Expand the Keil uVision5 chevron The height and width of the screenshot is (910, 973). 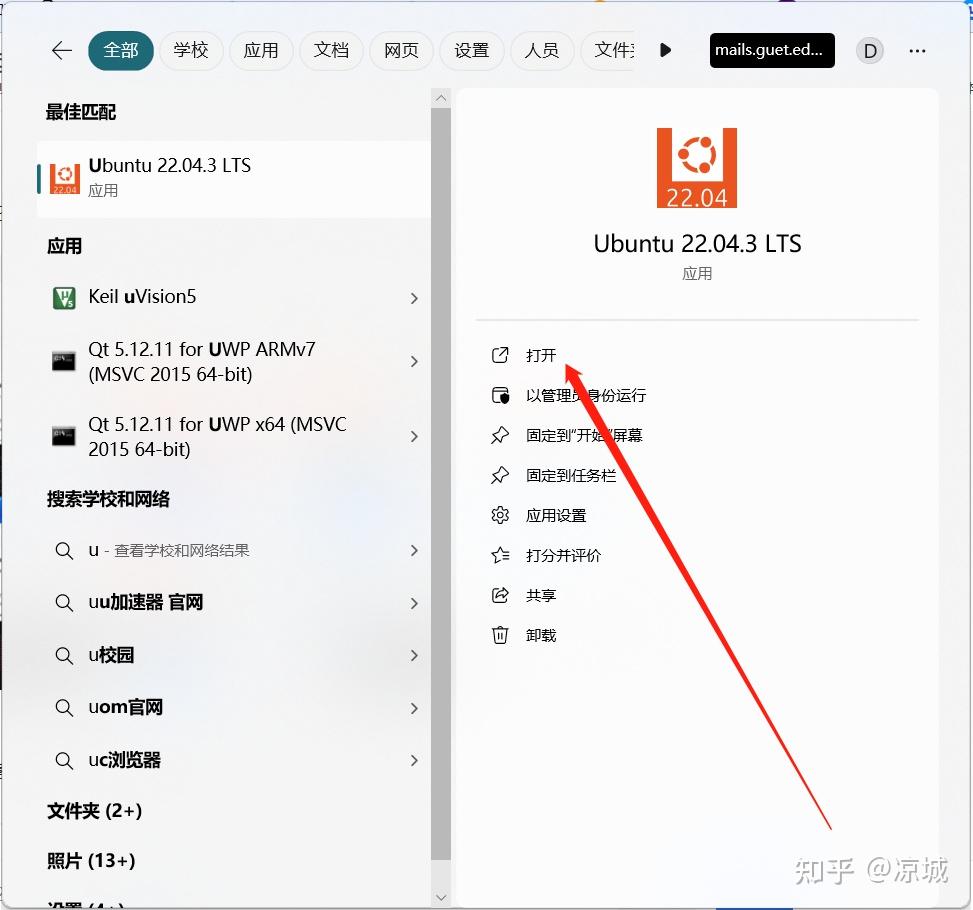point(414,299)
